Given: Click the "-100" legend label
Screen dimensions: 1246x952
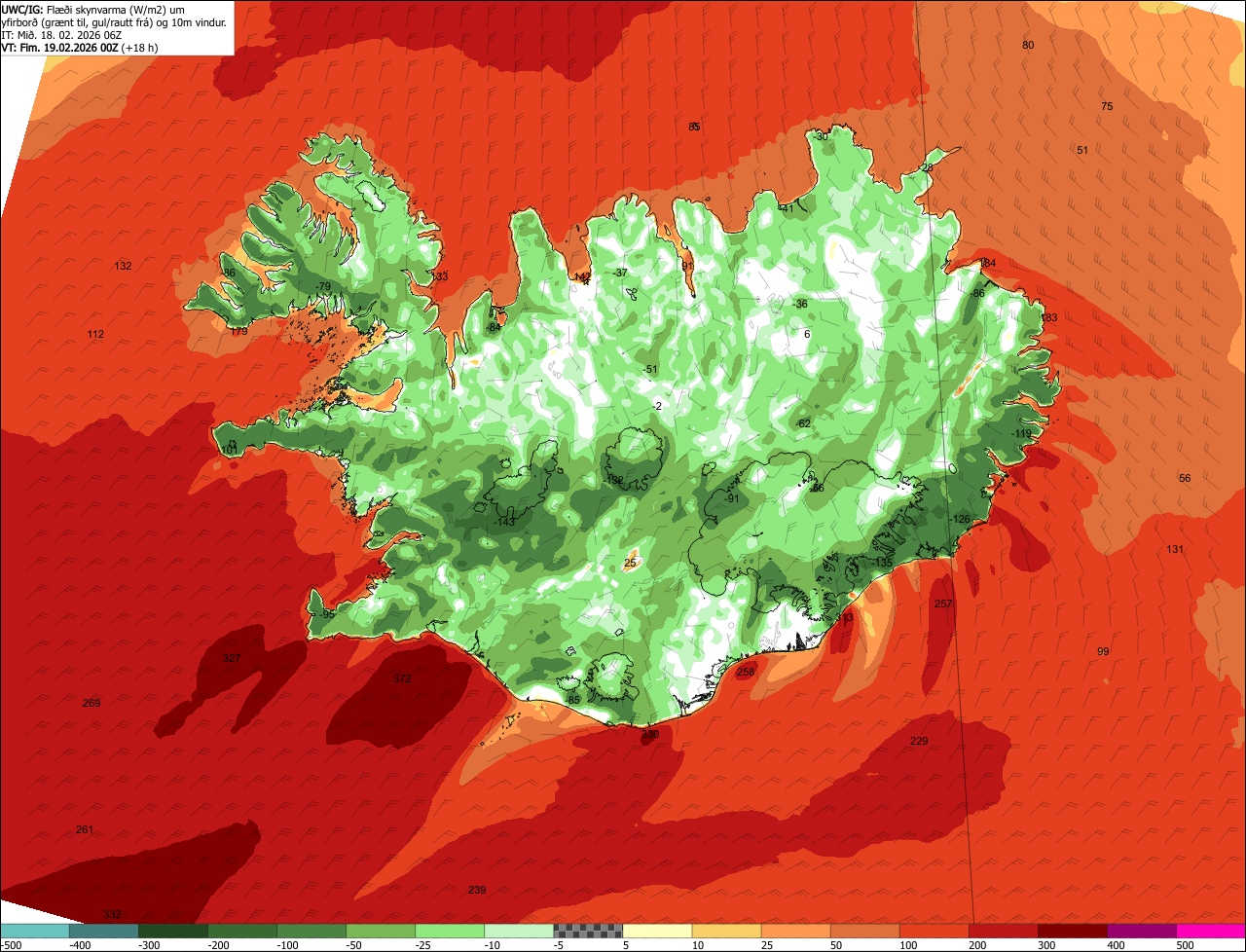Looking at the screenshot, I should 287,945.
